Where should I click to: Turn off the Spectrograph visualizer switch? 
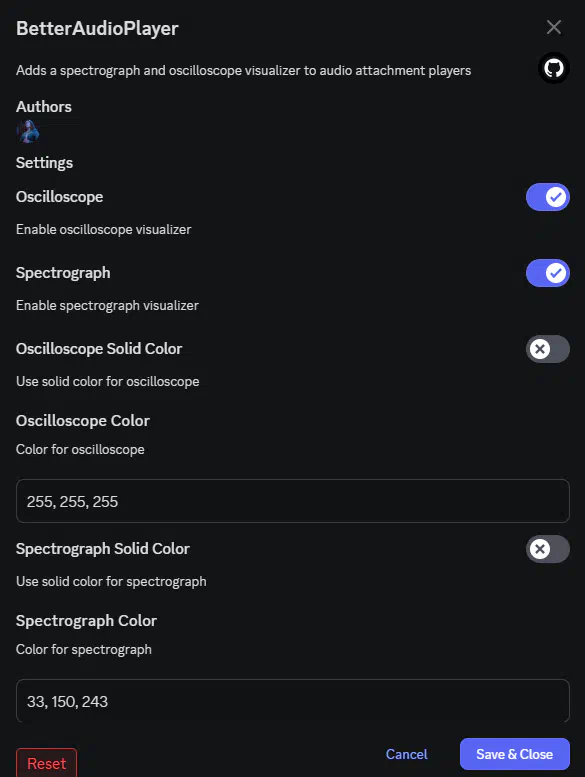point(548,273)
